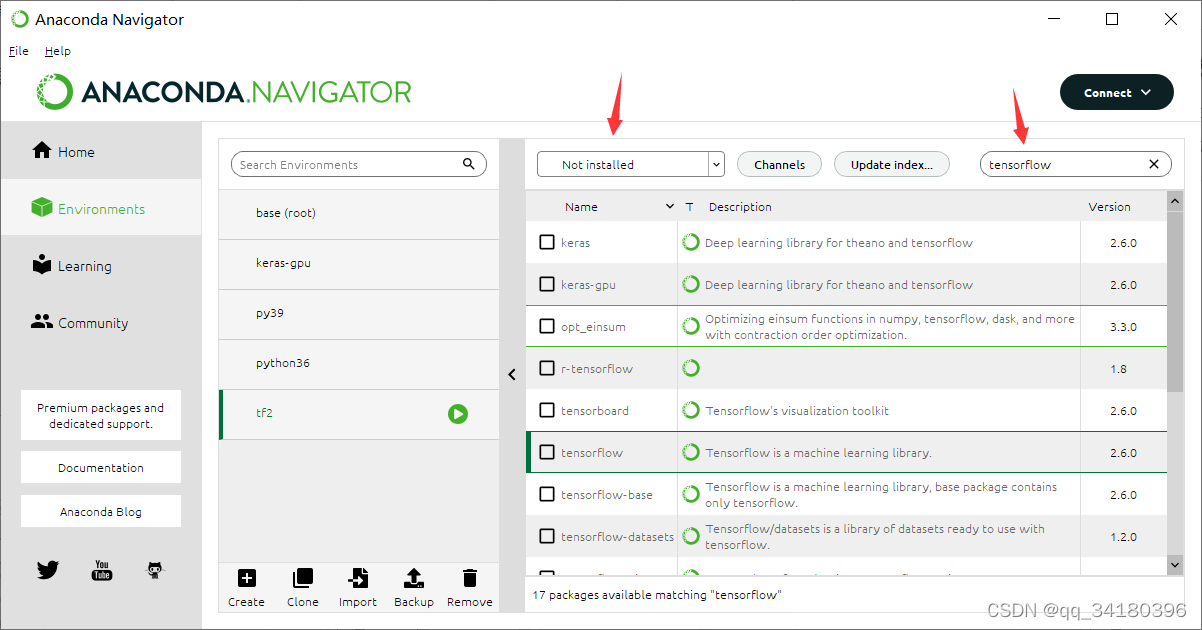Expand the Connect dropdown button
Screen dimensions: 1202x630
(1116, 93)
